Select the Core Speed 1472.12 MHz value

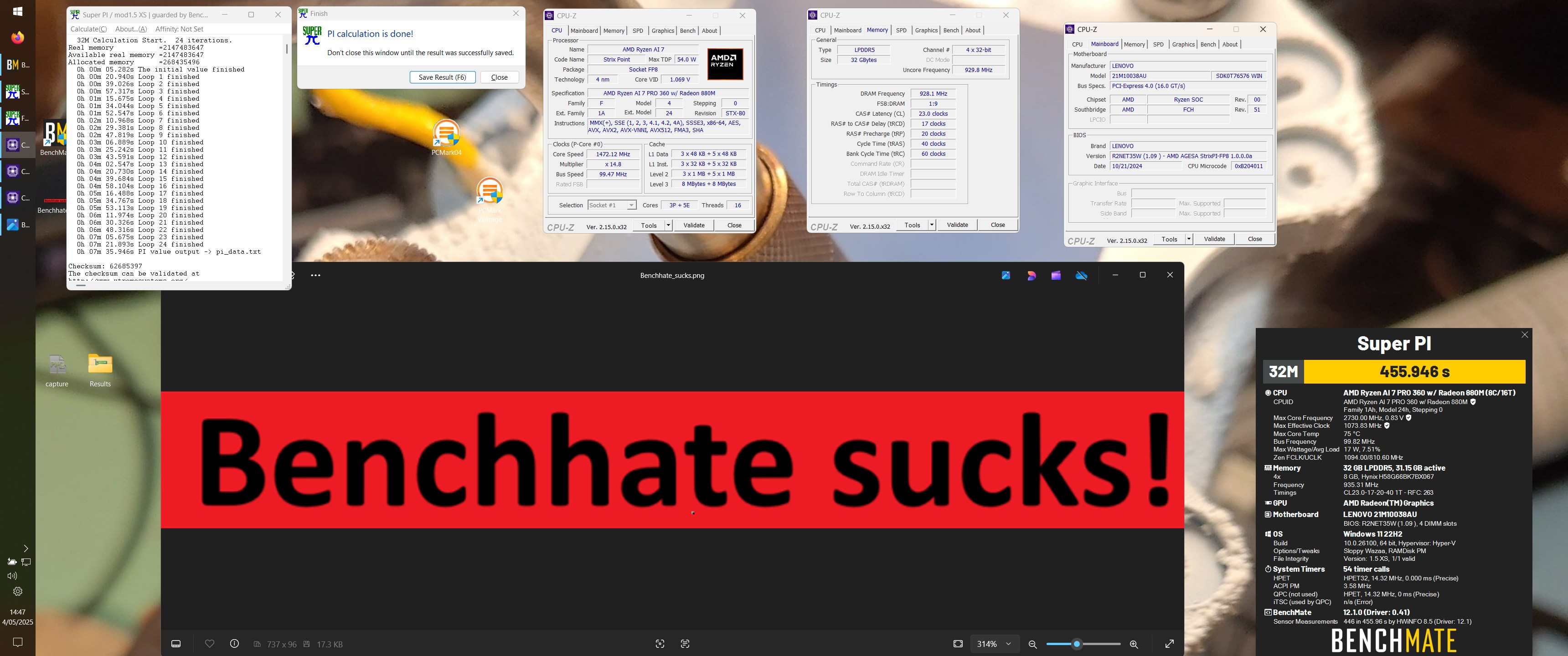pyautogui.click(x=613, y=154)
